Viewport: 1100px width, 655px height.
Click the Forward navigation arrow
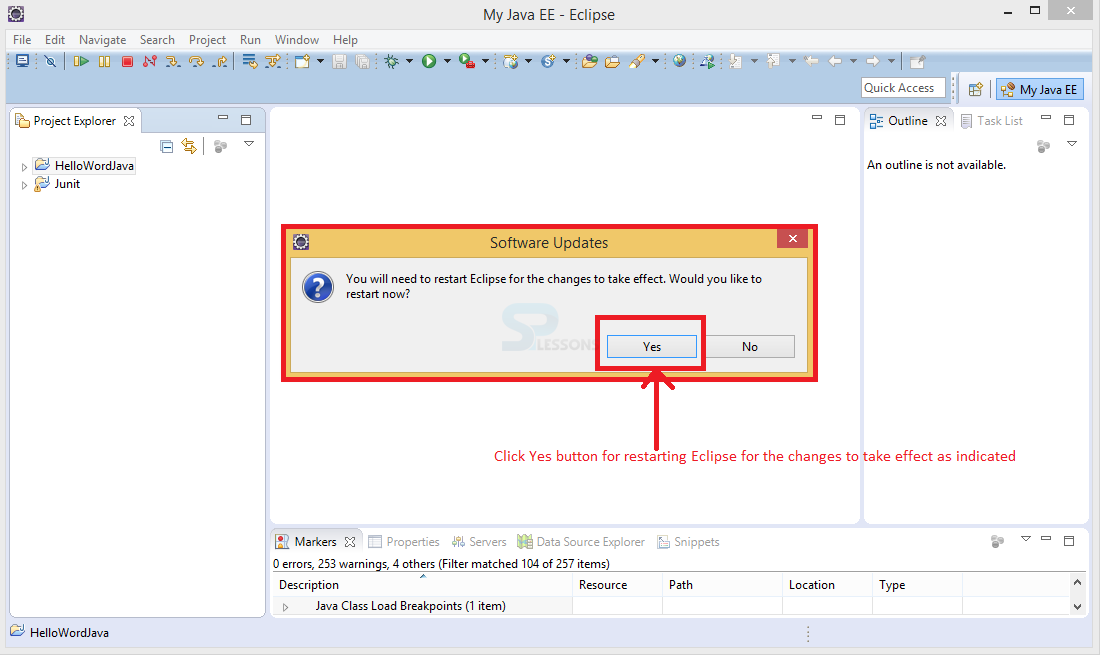pyautogui.click(x=873, y=62)
